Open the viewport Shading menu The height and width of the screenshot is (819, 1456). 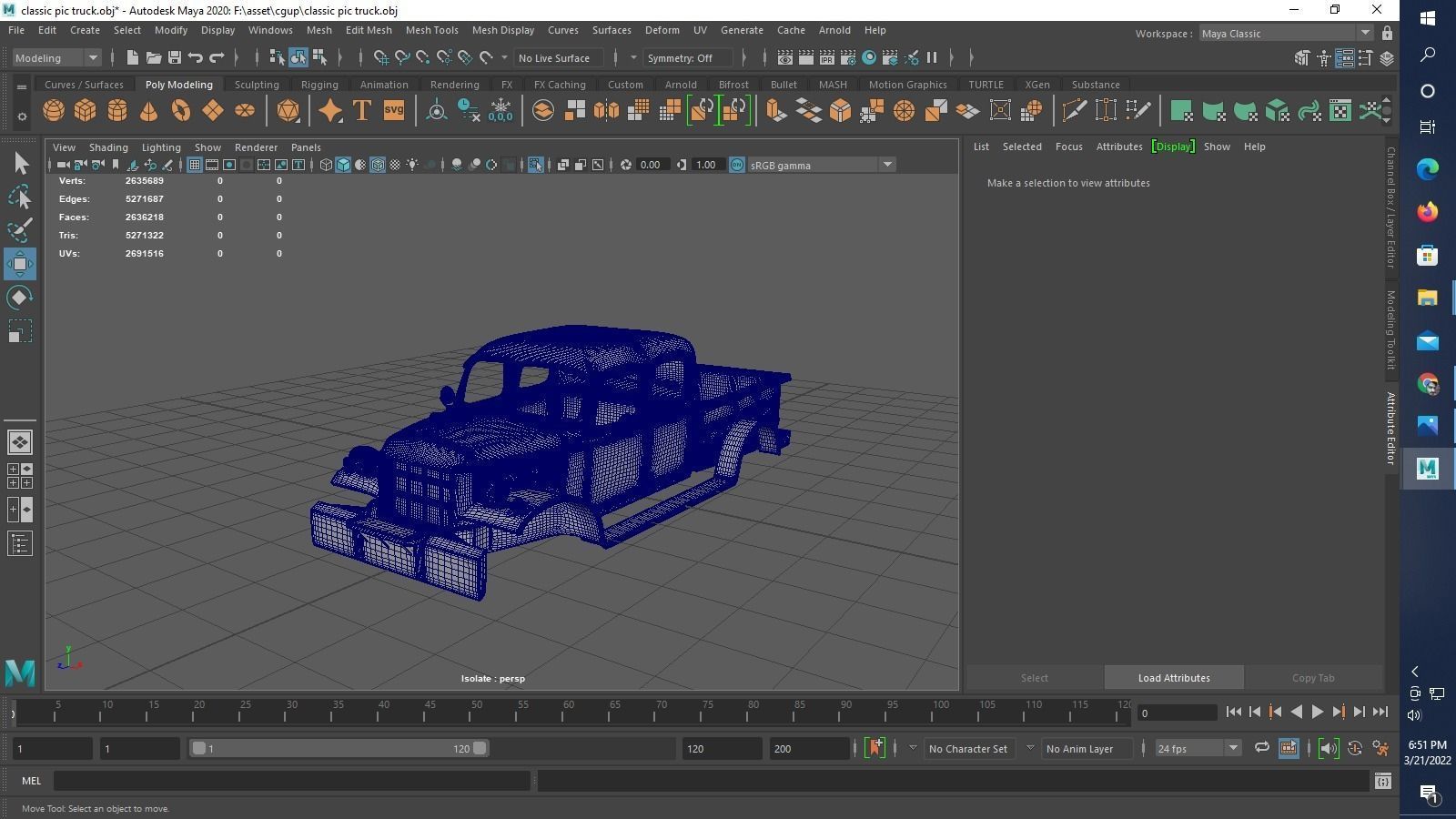pyautogui.click(x=108, y=147)
